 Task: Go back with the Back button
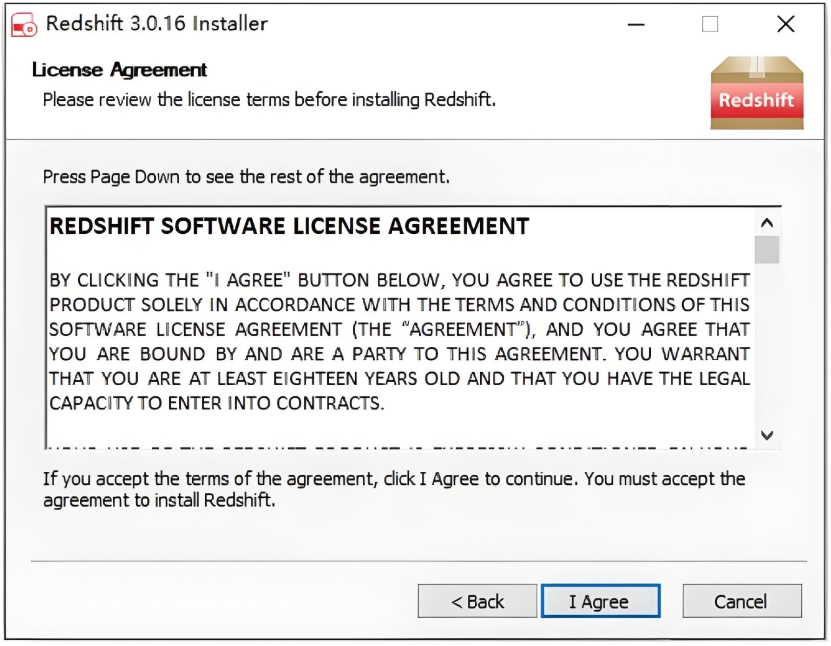[477, 601]
